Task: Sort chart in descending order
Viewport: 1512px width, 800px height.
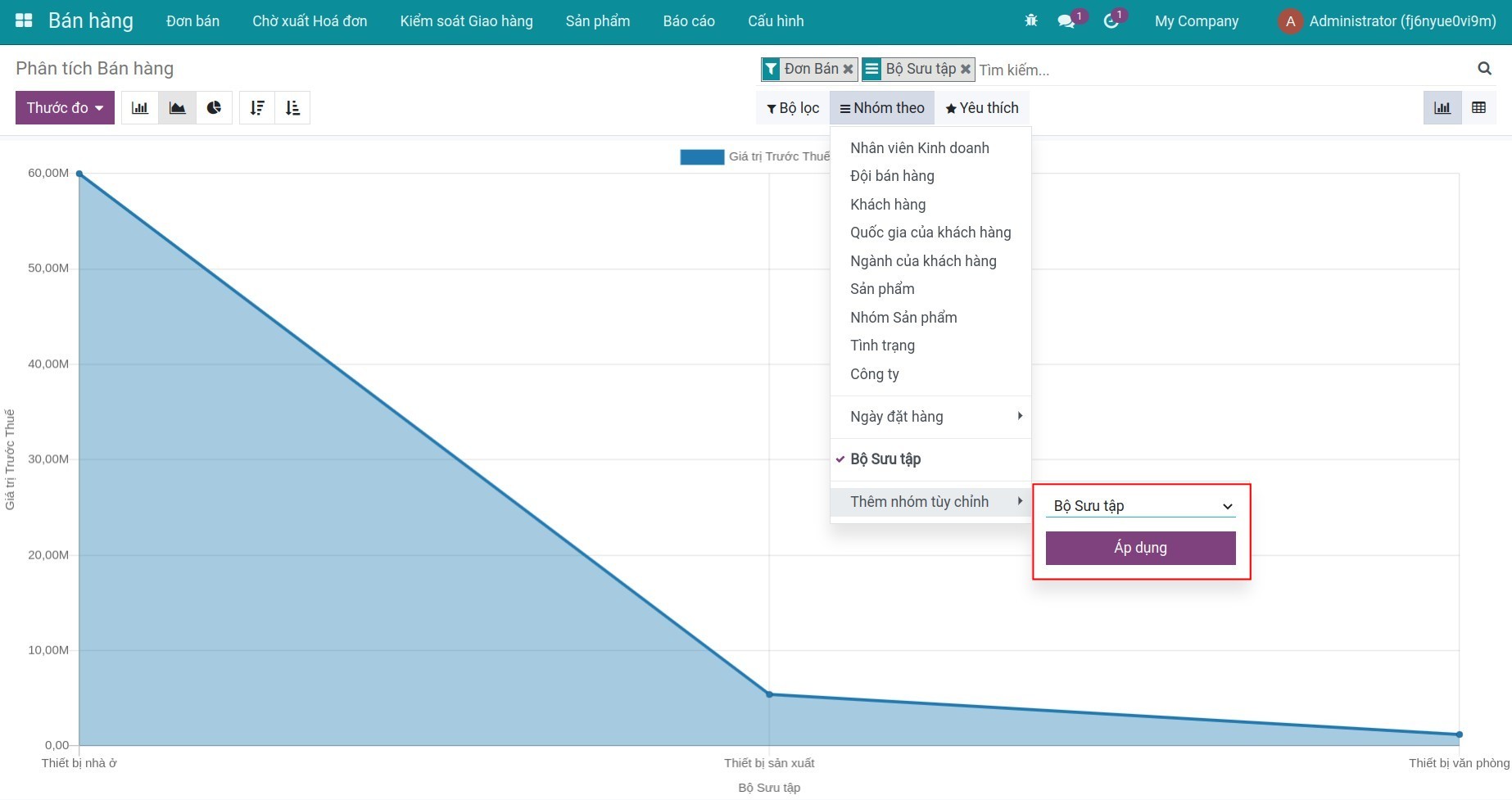Action: point(257,108)
